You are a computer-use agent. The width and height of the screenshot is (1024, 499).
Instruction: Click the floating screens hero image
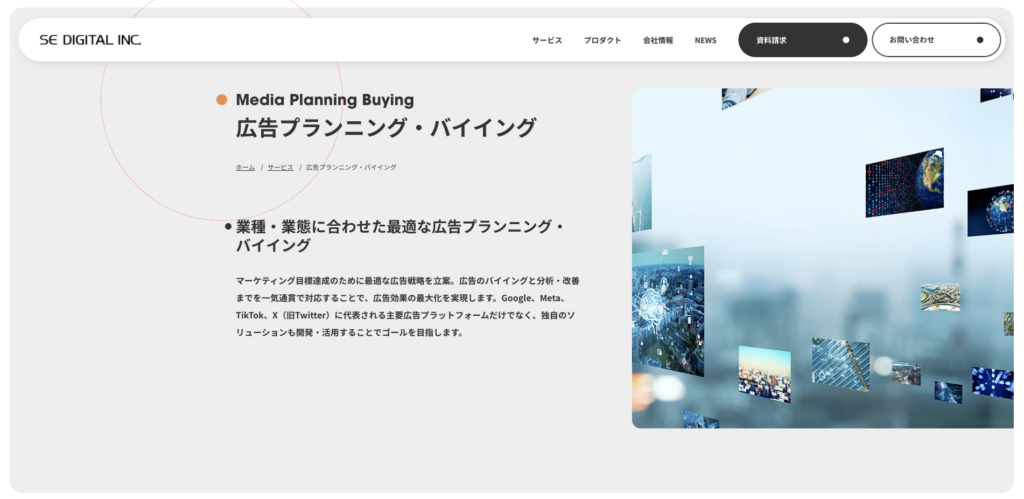point(822,259)
